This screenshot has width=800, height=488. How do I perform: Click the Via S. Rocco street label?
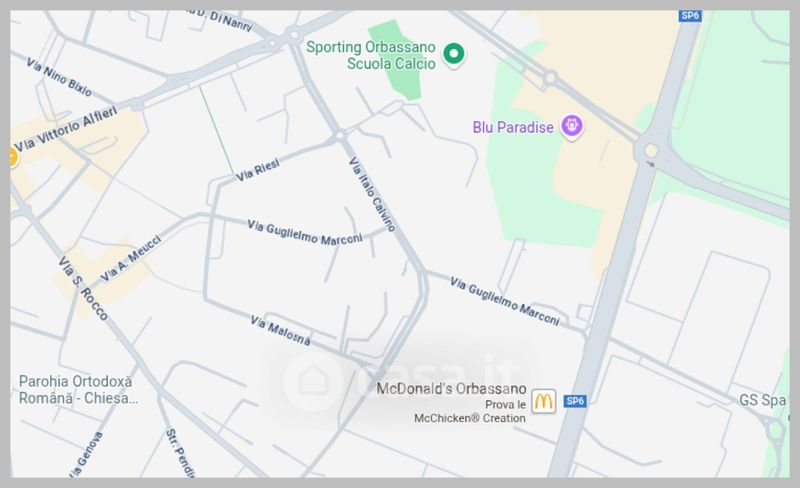83,288
